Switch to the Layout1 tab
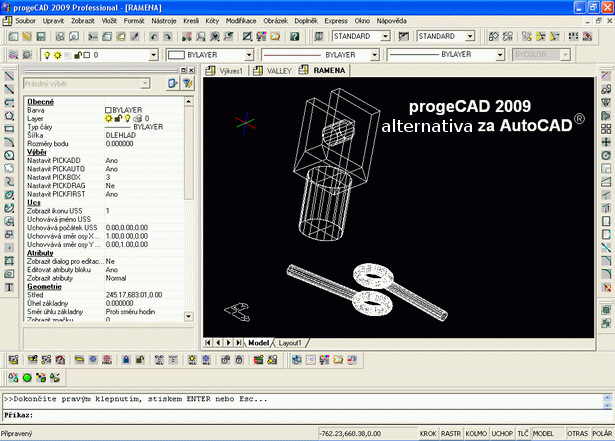Screen dimensions: 615x441 click(289, 342)
